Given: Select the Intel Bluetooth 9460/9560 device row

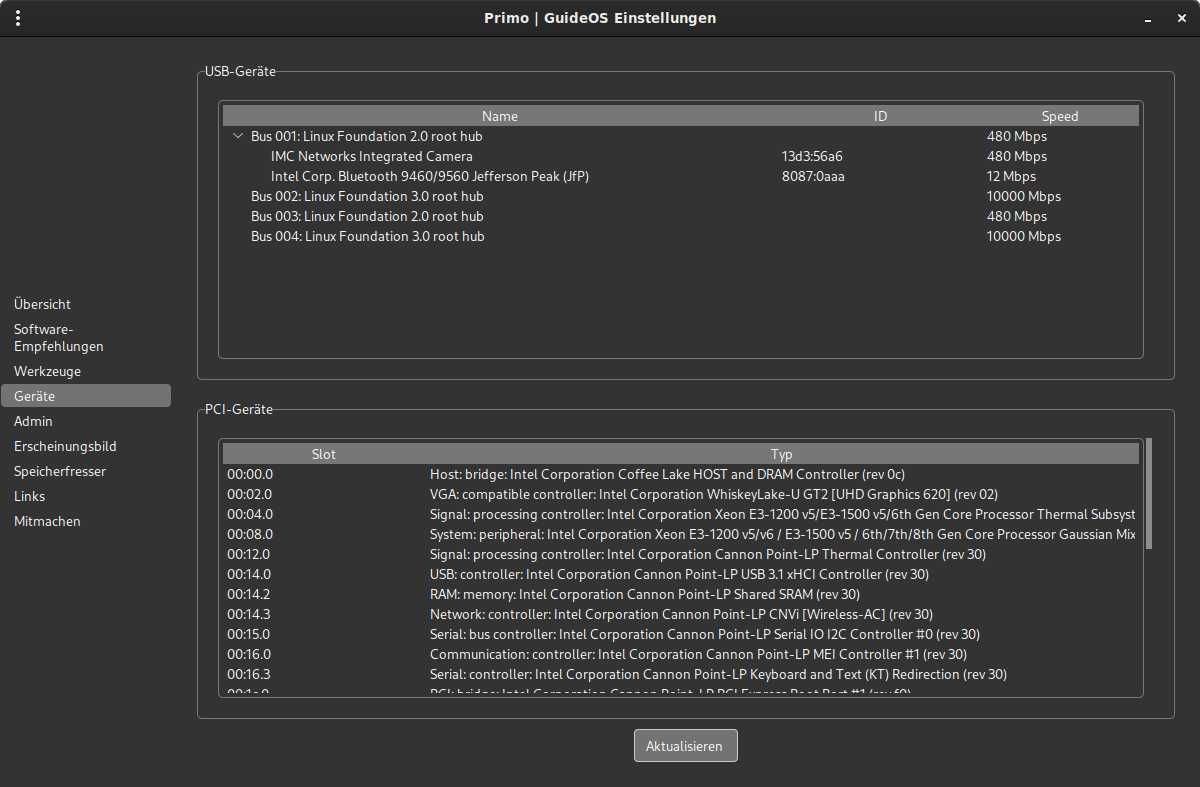Looking at the screenshot, I should tap(430, 176).
